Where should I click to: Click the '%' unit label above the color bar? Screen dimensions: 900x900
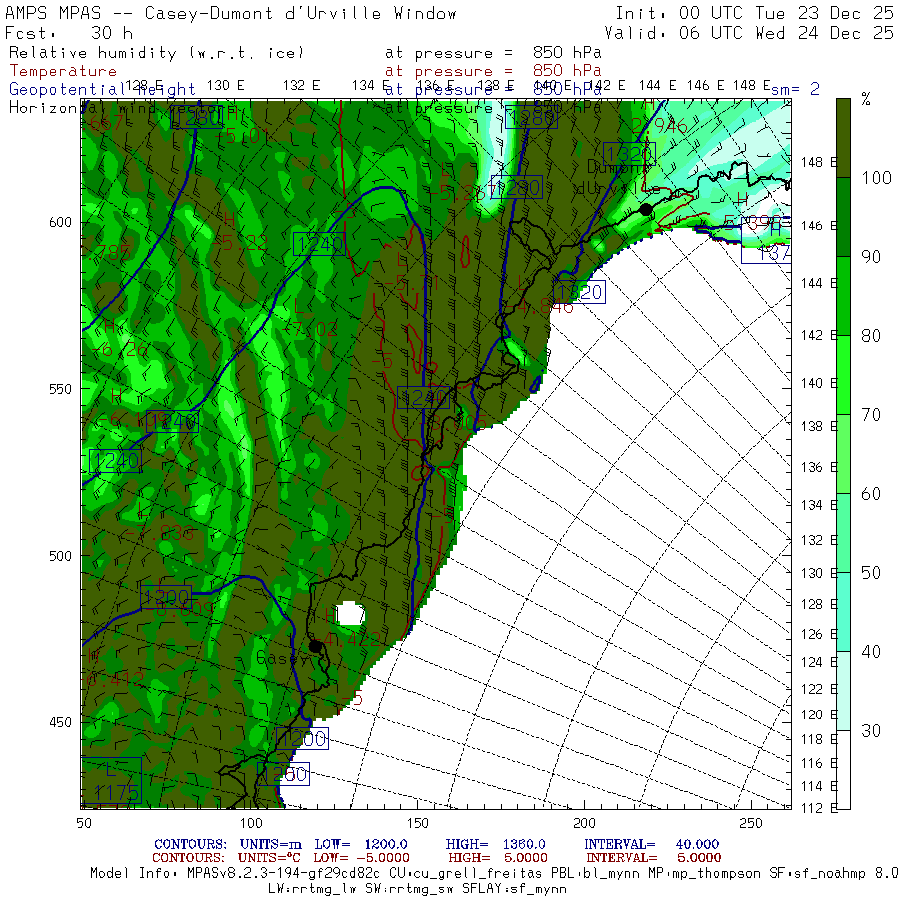coord(866,99)
